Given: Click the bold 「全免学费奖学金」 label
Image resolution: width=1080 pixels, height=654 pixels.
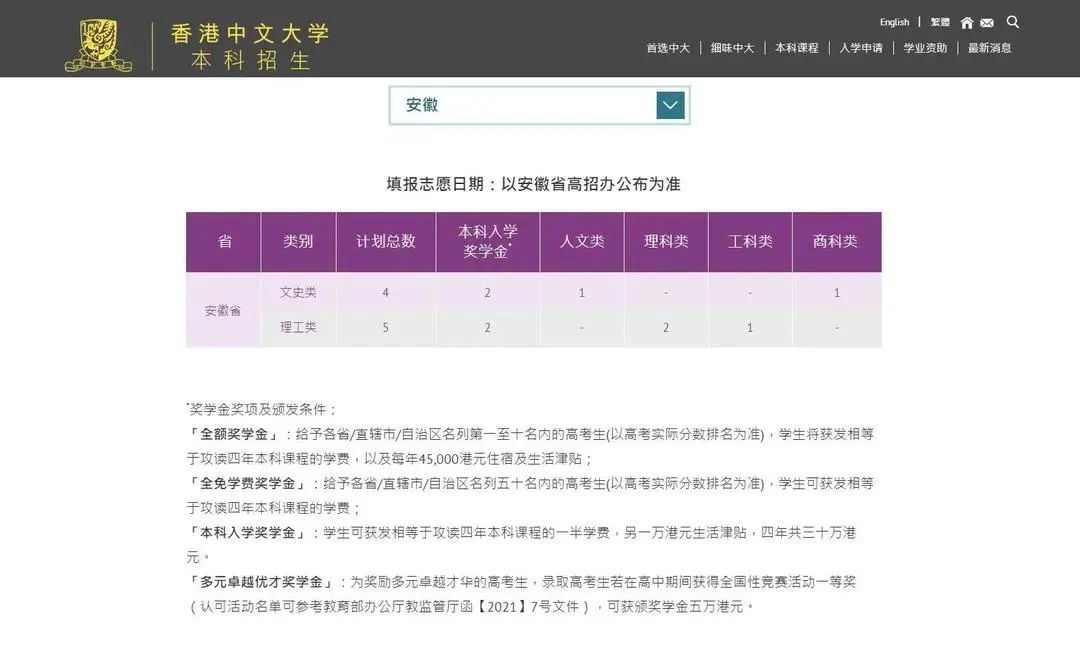Looking at the screenshot, I should (x=247, y=483).
